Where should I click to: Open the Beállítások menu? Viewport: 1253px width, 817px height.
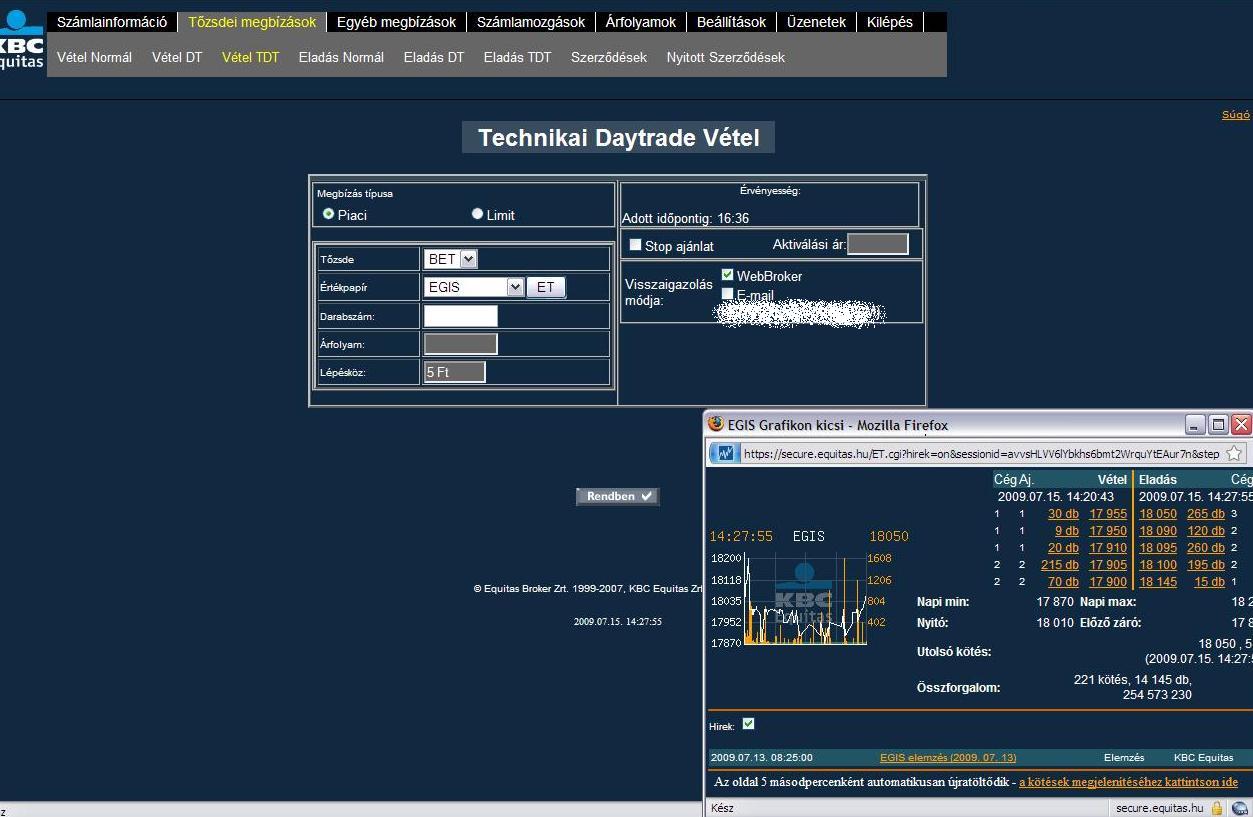732,22
